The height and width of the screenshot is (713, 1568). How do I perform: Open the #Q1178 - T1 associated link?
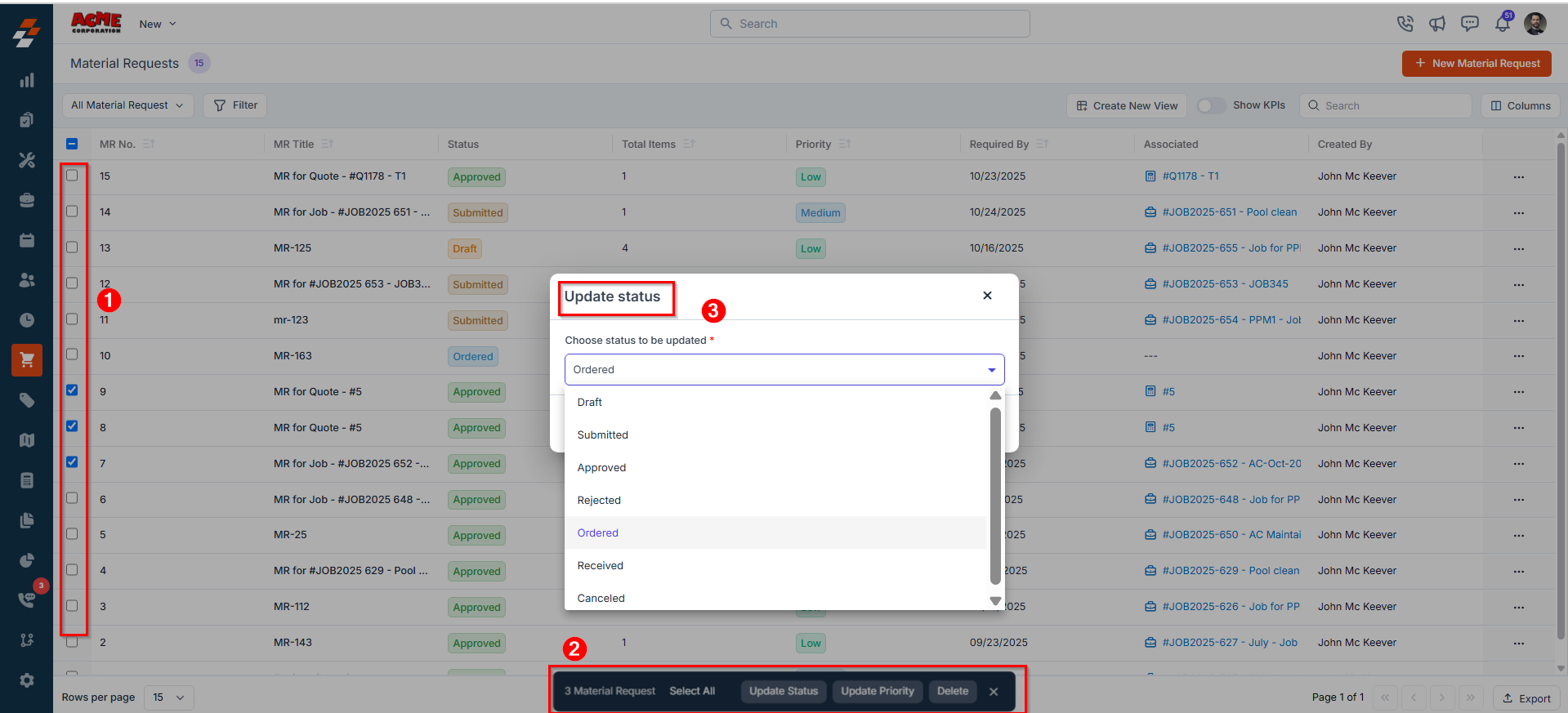[1191, 176]
